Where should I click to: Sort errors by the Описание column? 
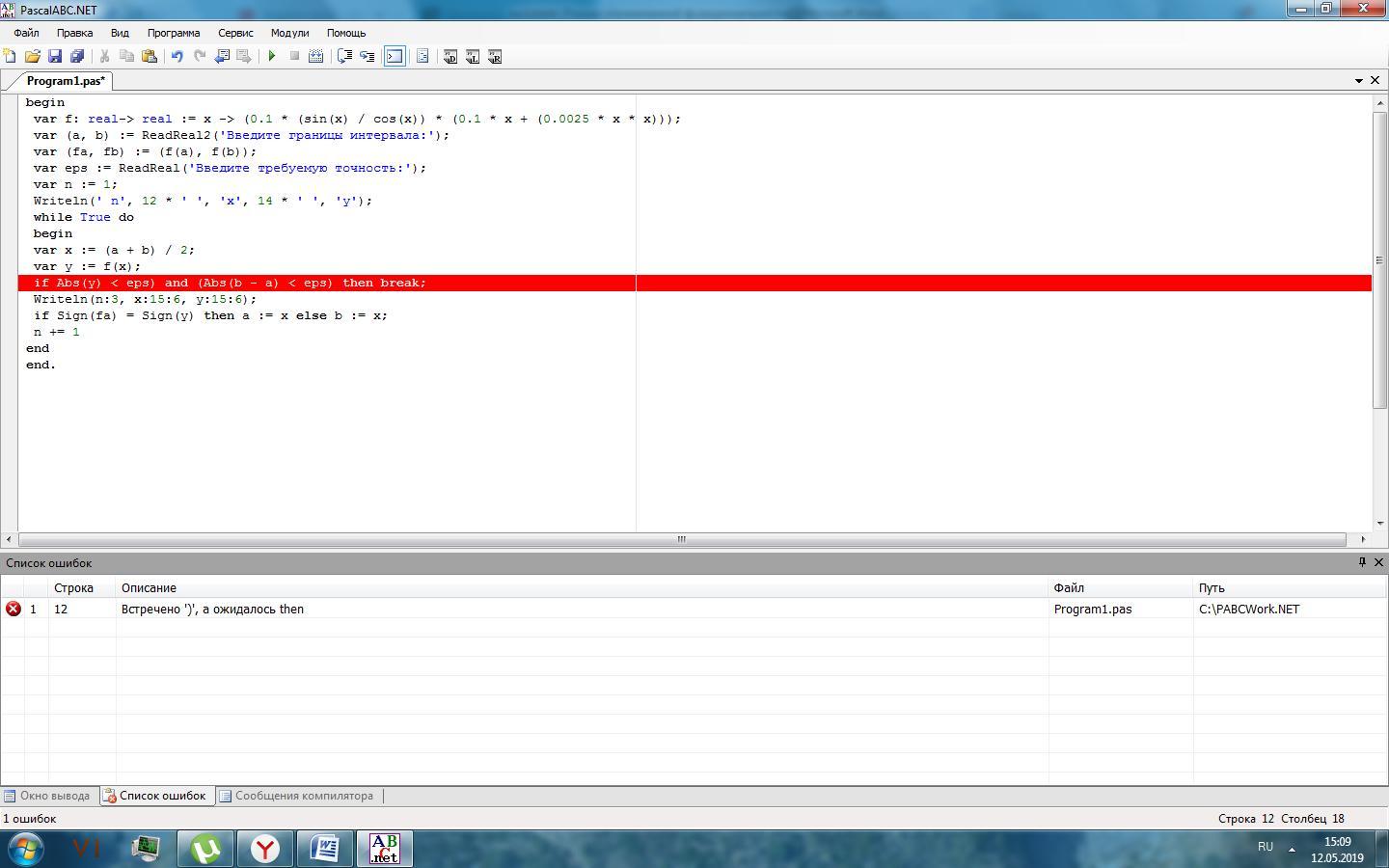[x=582, y=587]
